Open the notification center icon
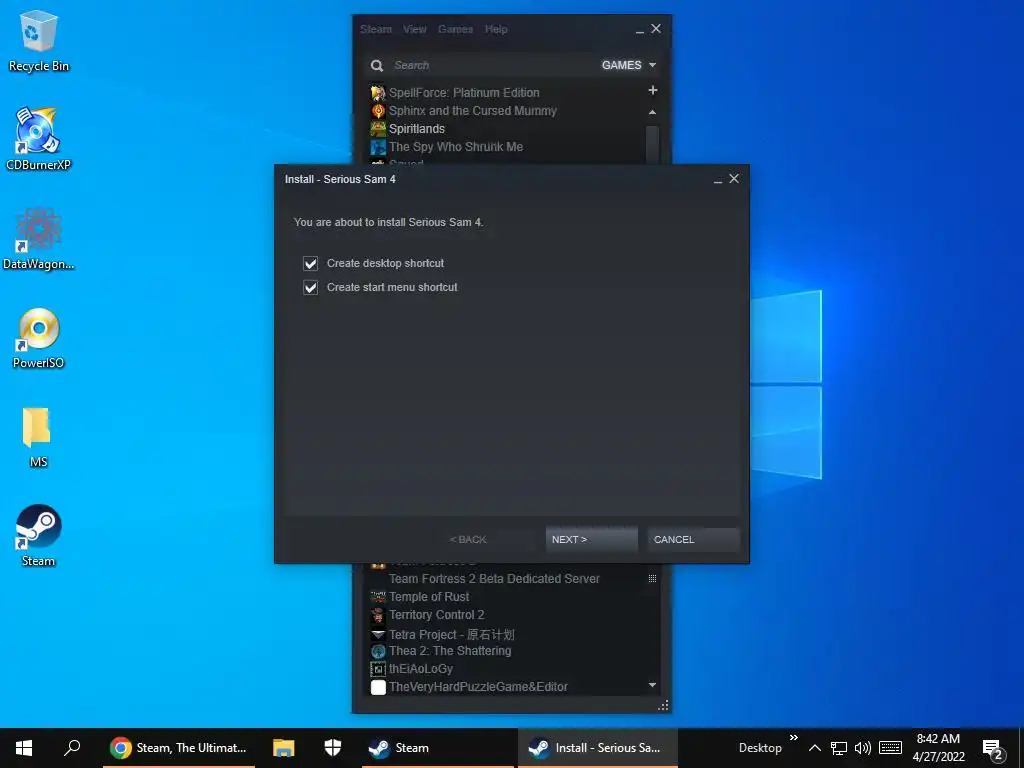Screen dimensions: 1024x768 993,748
